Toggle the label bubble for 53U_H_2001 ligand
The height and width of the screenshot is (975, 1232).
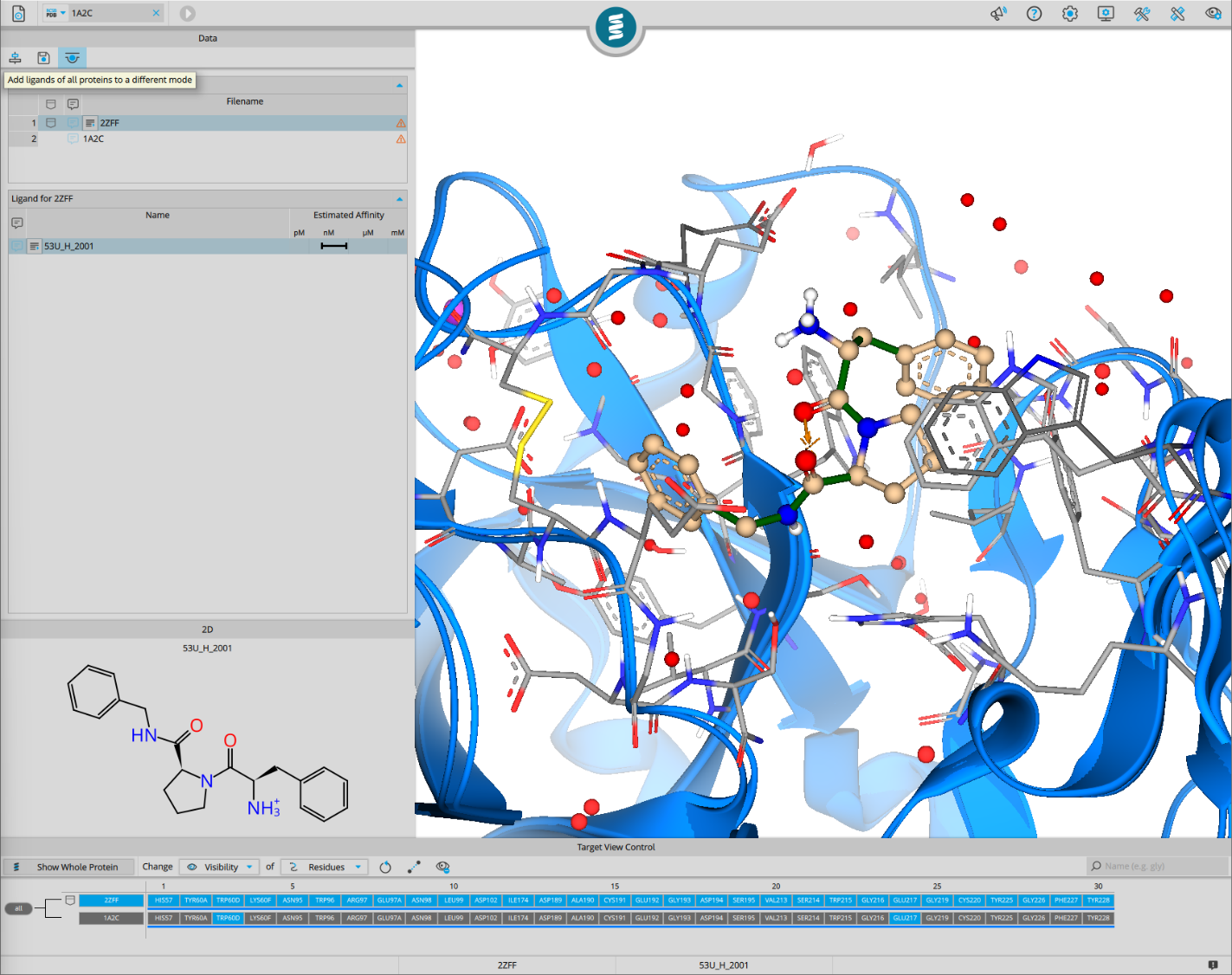tap(17, 246)
